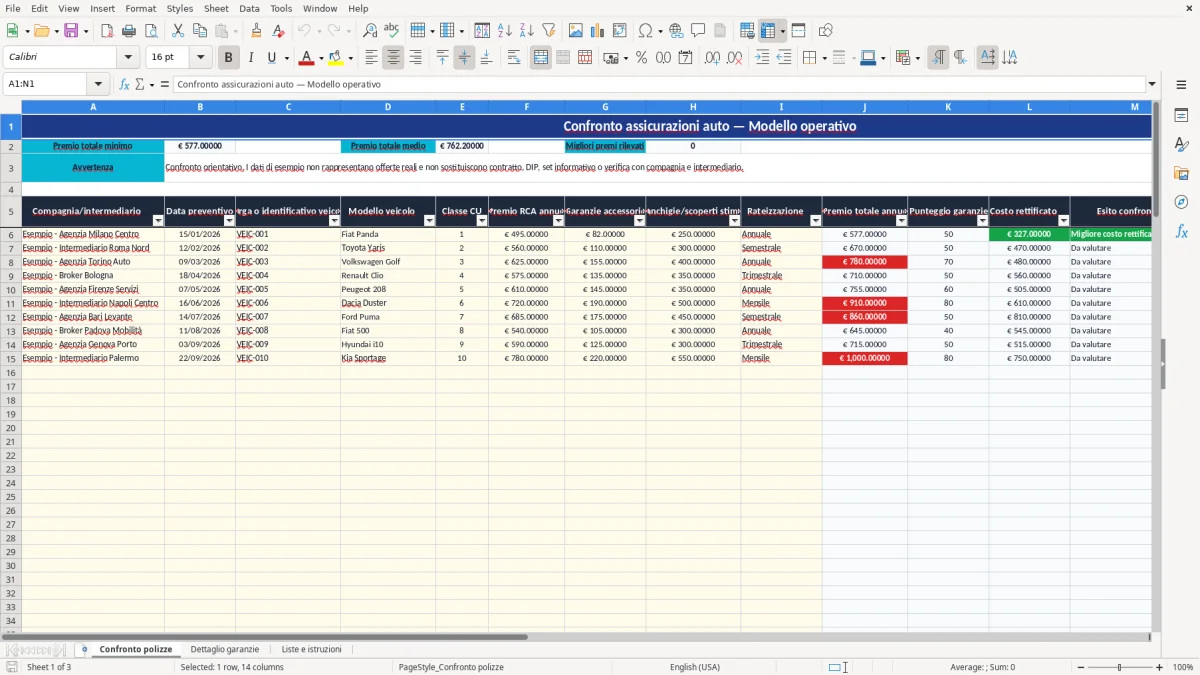Insert a hyperlink
Screen dimensions: 1200x675
[676, 31]
